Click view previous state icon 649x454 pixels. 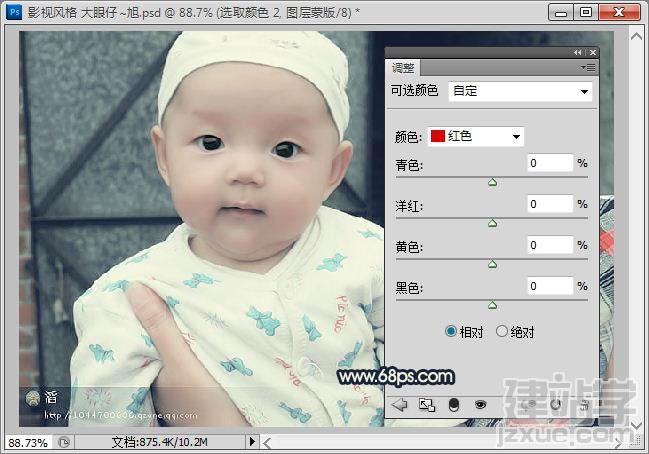pyautogui.click(x=531, y=404)
